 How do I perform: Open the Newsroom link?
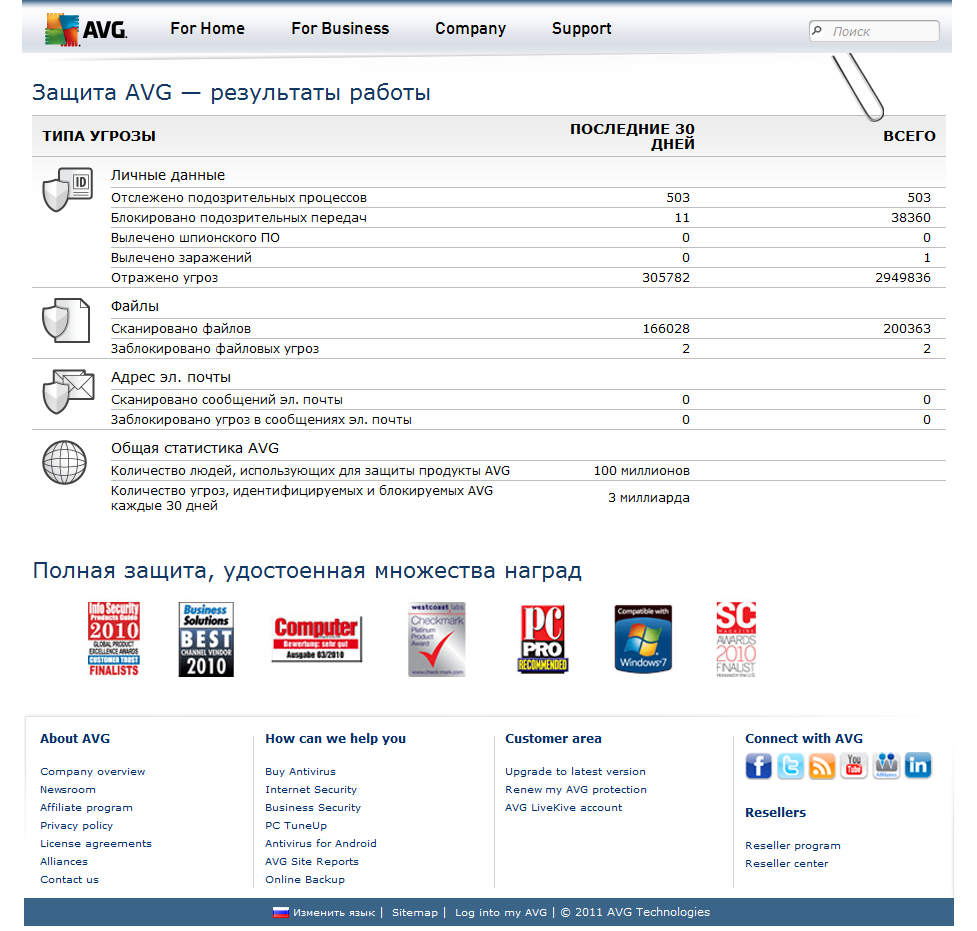[x=68, y=790]
